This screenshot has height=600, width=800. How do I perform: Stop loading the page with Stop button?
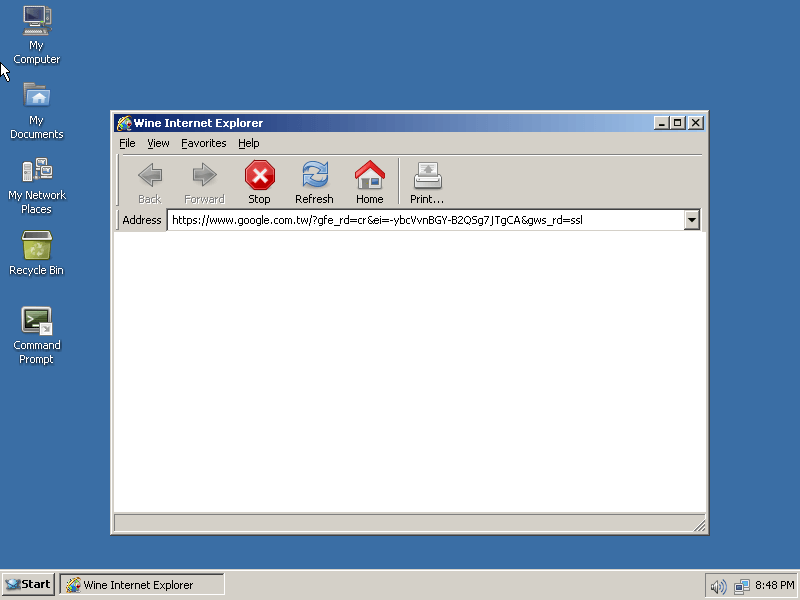click(x=259, y=183)
